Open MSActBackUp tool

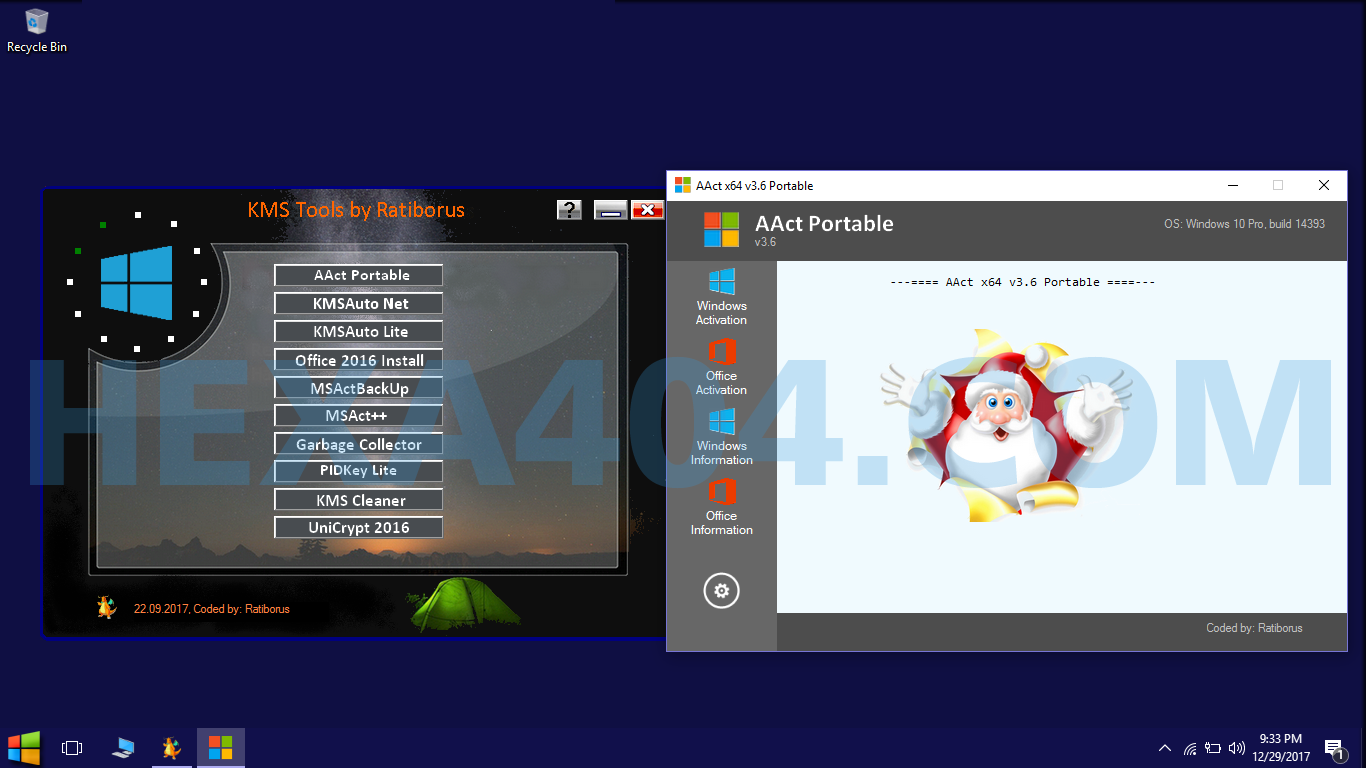(x=359, y=388)
